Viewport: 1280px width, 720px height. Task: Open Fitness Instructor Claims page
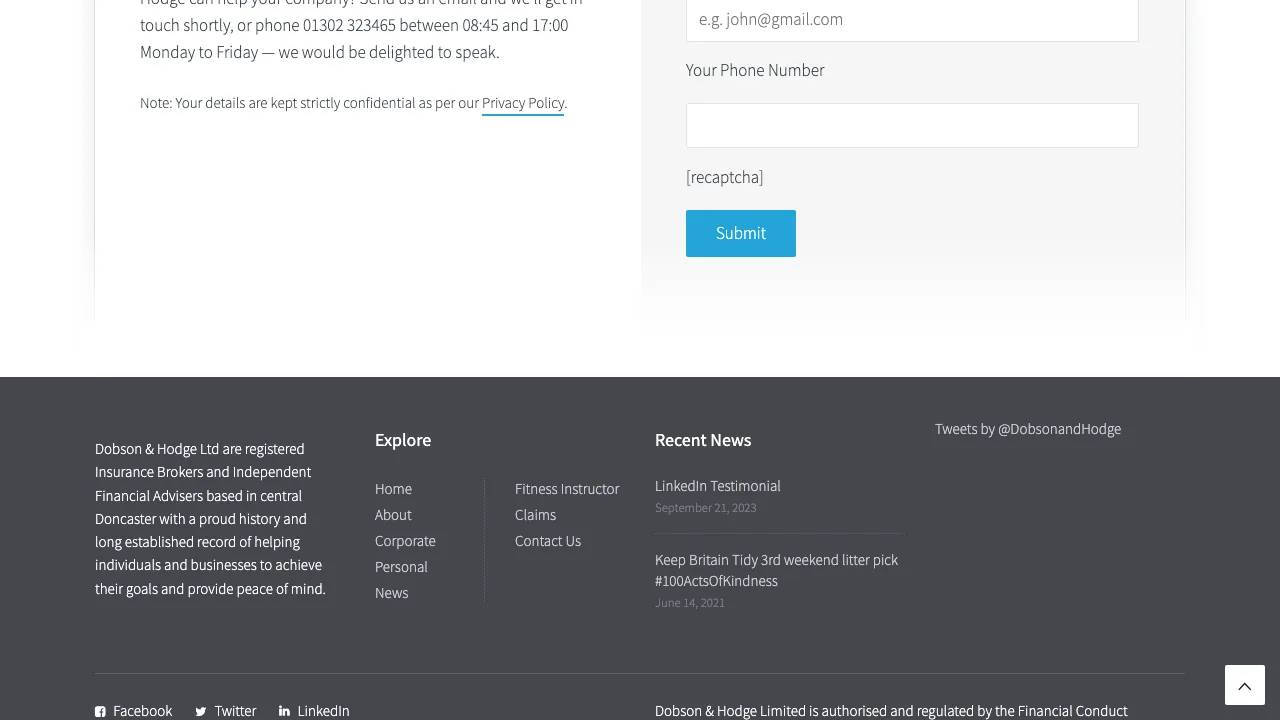coord(567,501)
